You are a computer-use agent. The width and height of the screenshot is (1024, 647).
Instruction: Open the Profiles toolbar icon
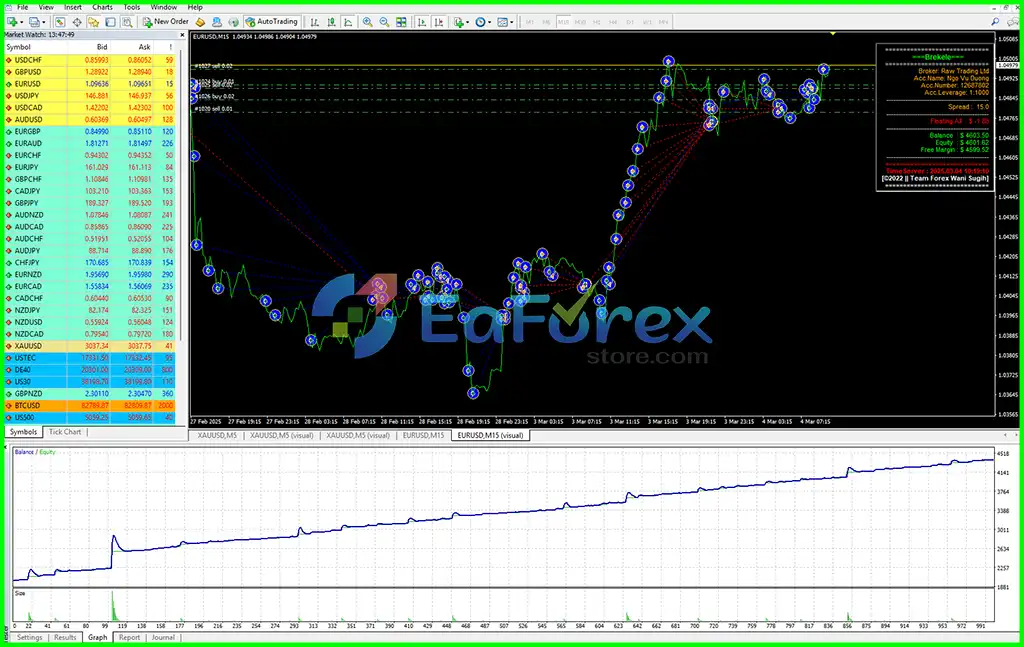pyautogui.click(x=33, y=22)
